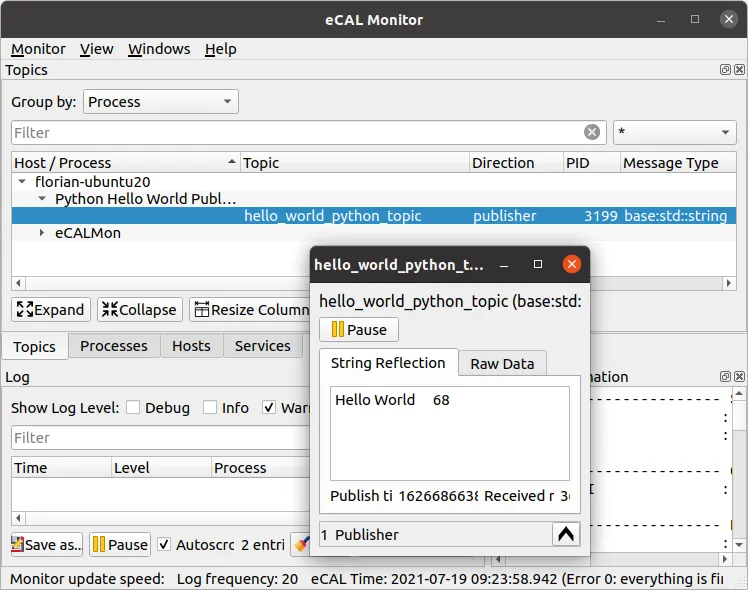Collapse the publisher details arrow button
Viewport: 748px width, 590px height.
(566, 534)
